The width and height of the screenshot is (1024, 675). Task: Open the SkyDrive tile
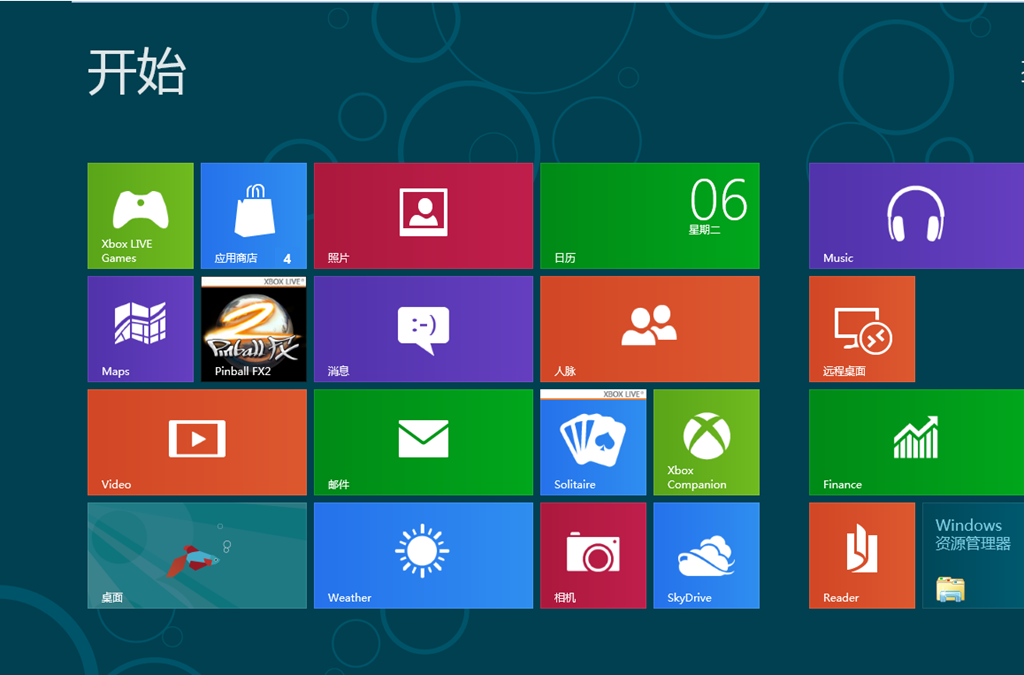point(707,556)
